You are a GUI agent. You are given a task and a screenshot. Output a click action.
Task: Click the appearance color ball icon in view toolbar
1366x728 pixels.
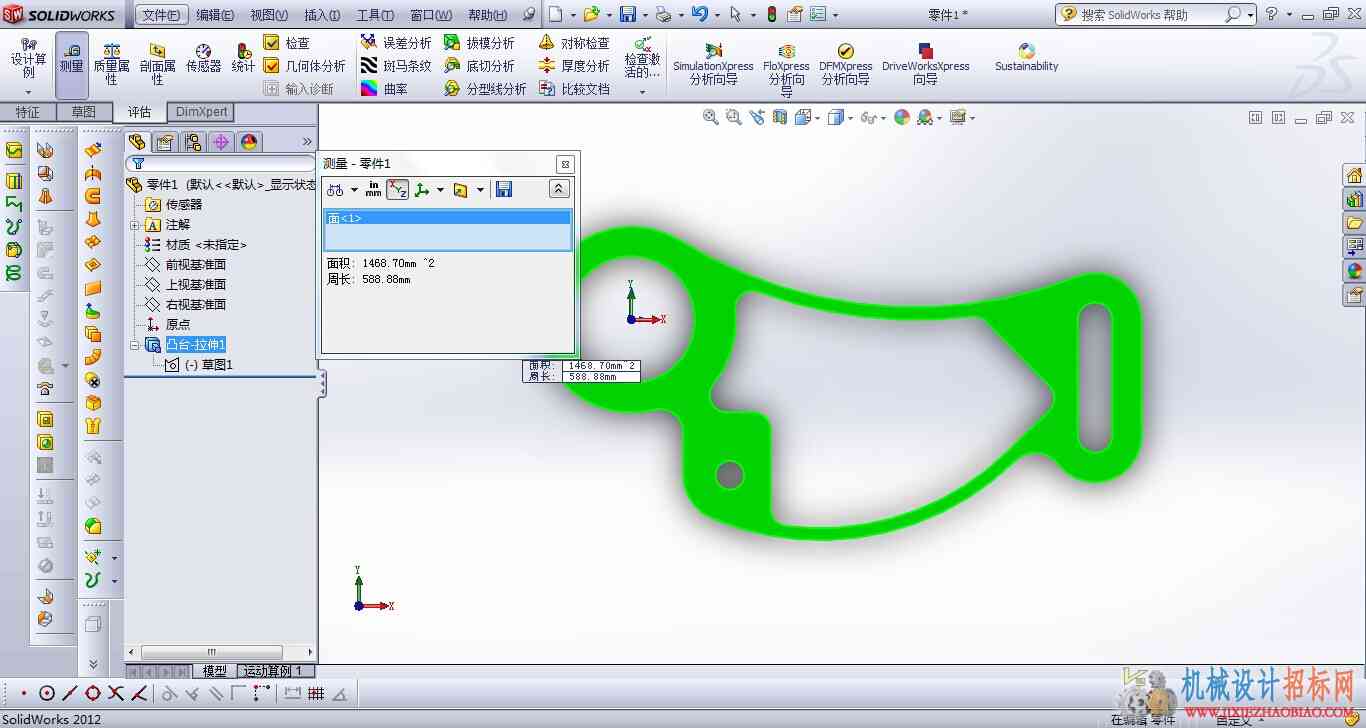coord(902,117)
